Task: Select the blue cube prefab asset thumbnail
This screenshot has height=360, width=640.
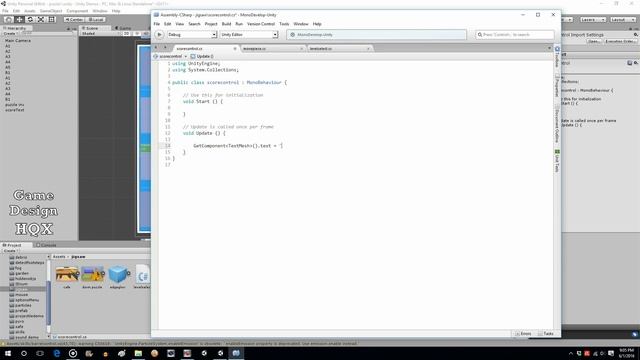Action: coord(118,274)
